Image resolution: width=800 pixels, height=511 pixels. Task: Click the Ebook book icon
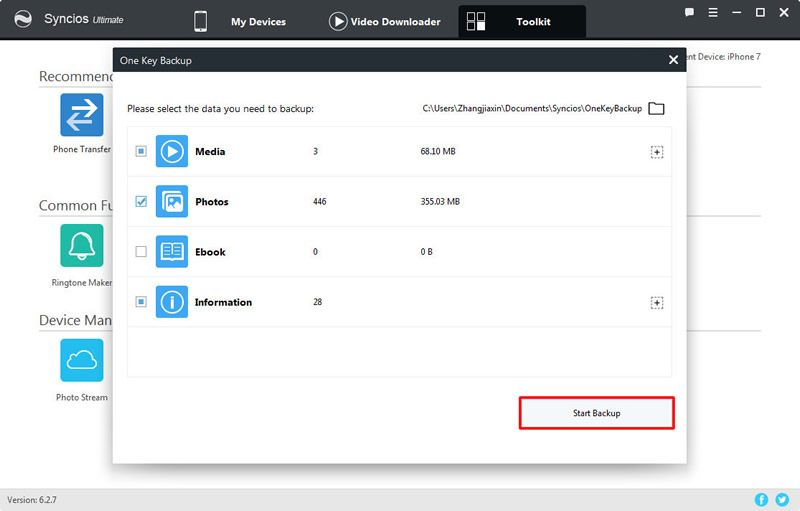171,251
